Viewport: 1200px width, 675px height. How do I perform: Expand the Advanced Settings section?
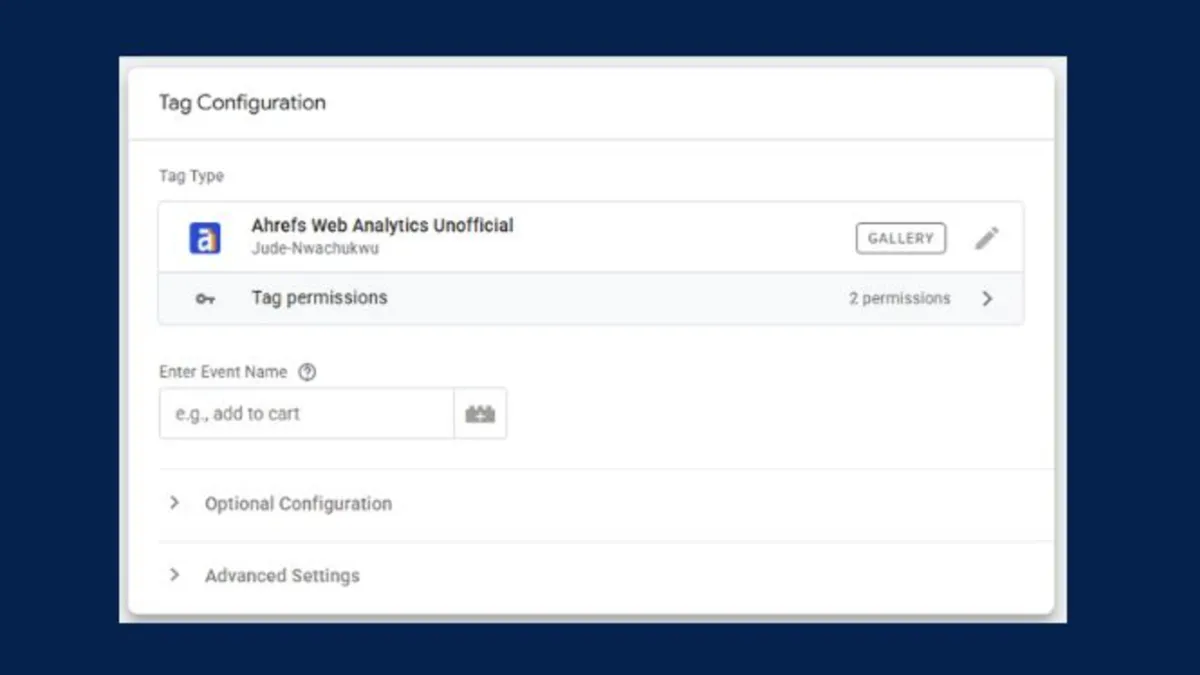(281, 575)
